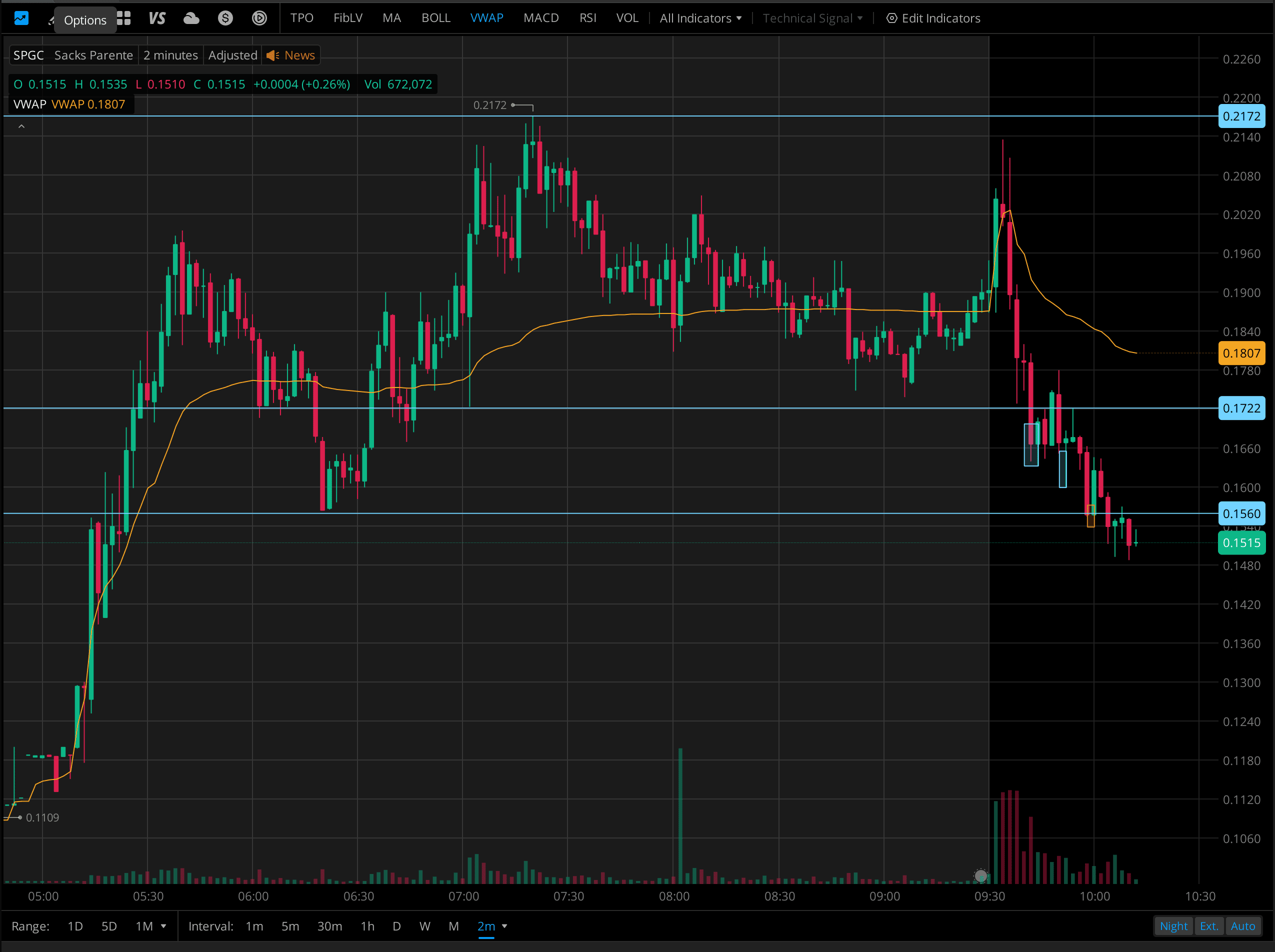Click the dollar sign circle icon

225,18
